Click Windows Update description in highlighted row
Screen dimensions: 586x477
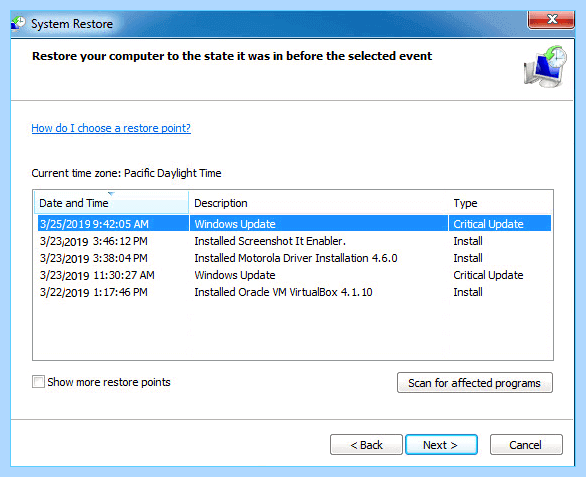pyautogui.click(x=235, y=224)
